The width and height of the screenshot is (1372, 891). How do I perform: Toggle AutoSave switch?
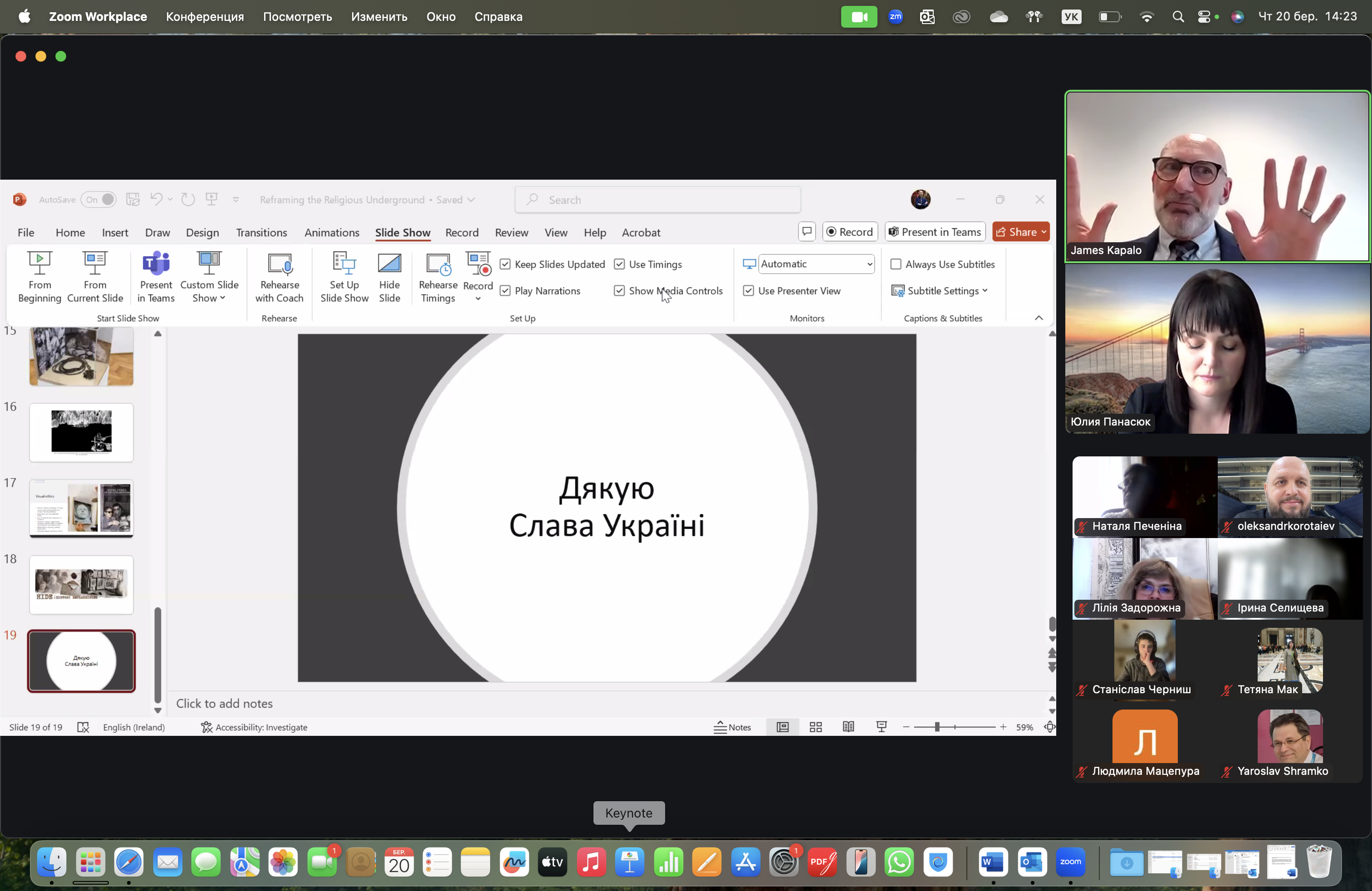point(98,200)
